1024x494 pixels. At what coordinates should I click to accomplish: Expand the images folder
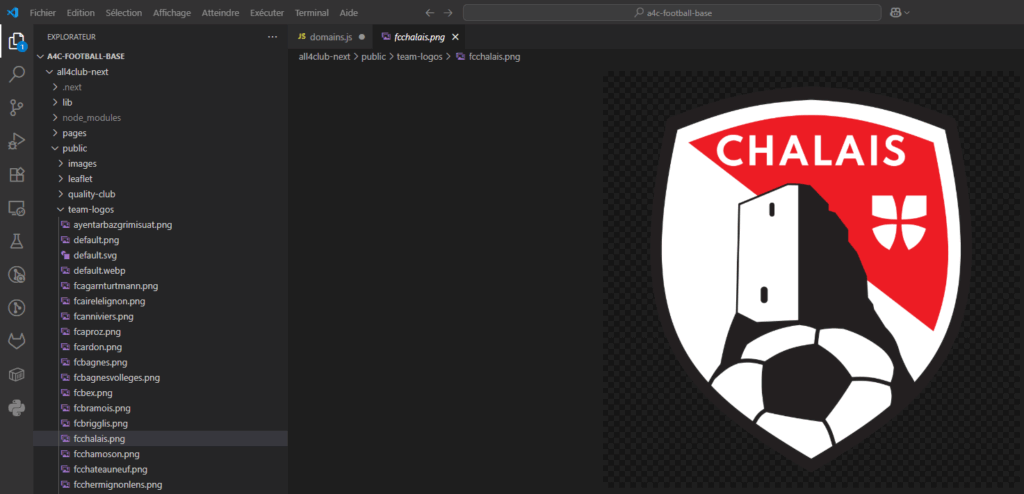coord(82,163)
